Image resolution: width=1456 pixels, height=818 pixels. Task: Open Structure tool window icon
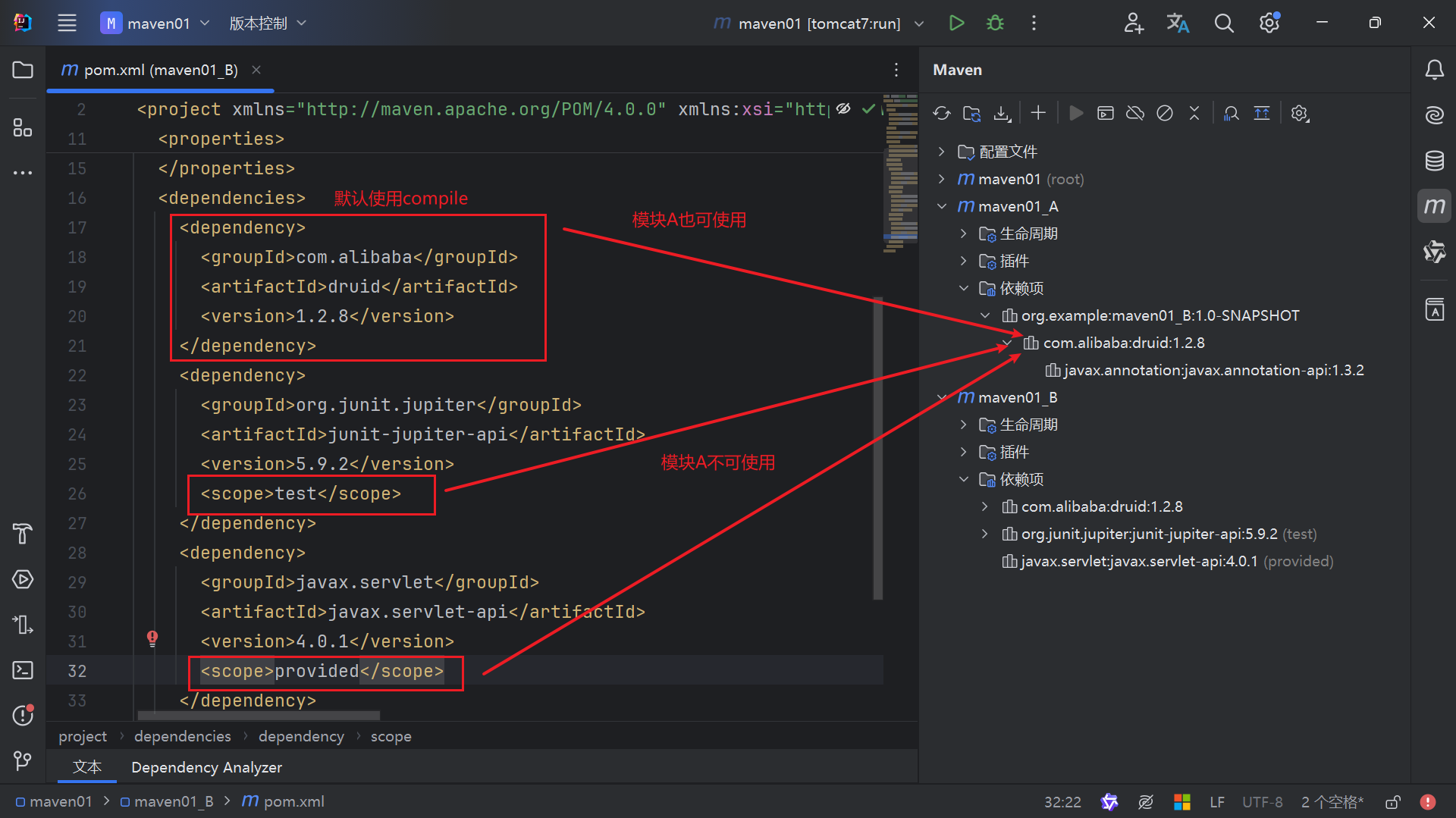point(23,127)
